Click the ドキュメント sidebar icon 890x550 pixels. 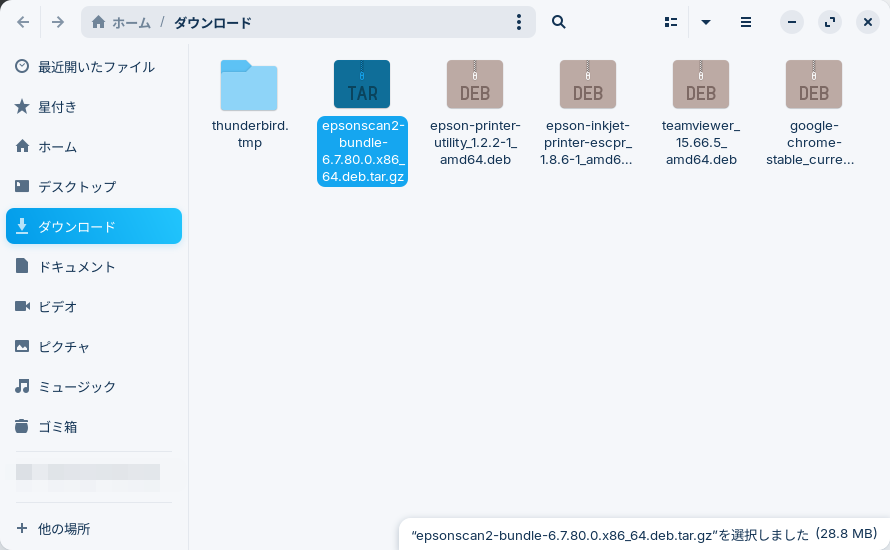(22, 267)
